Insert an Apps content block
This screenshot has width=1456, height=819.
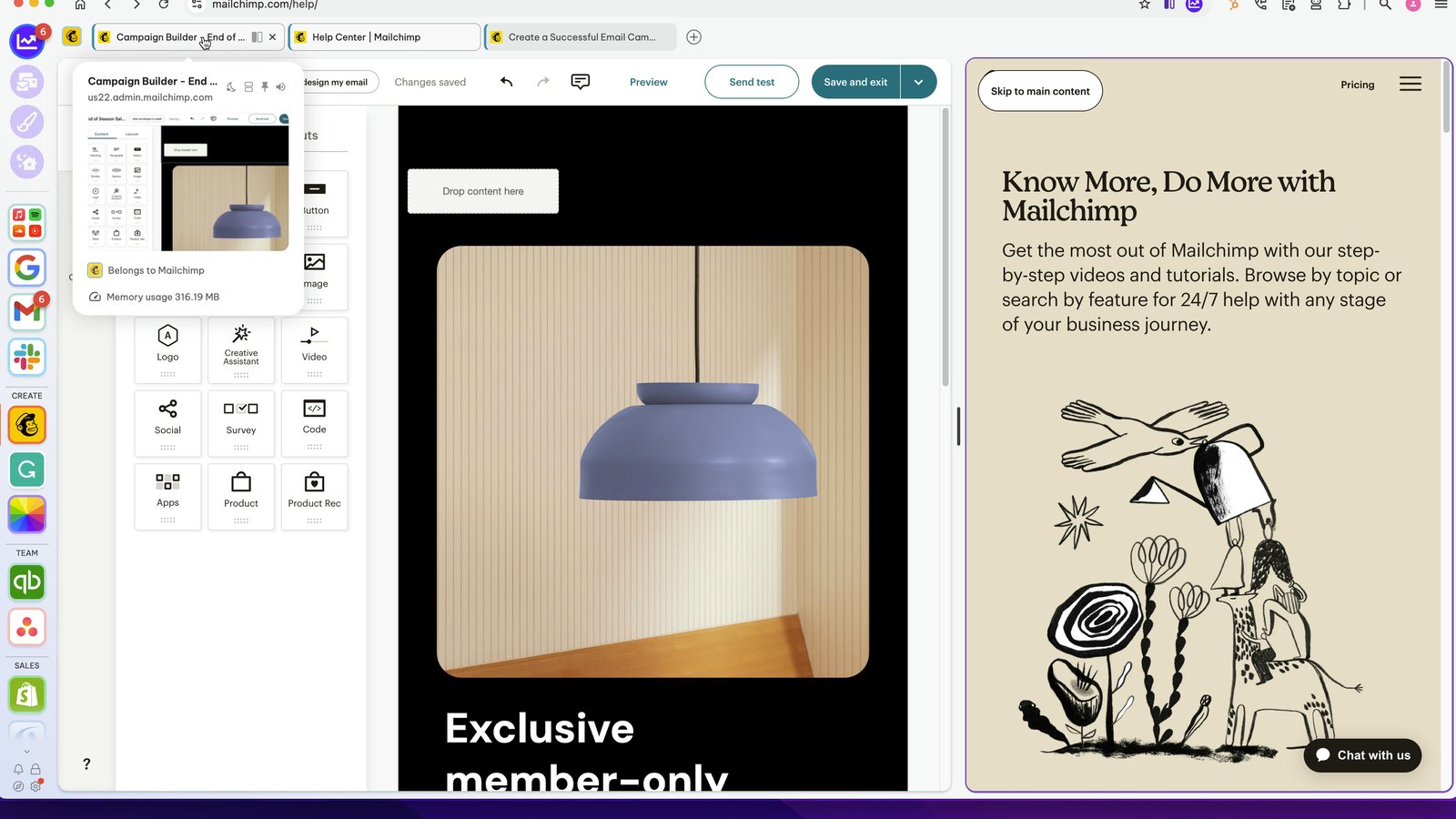tap(167, 496)
